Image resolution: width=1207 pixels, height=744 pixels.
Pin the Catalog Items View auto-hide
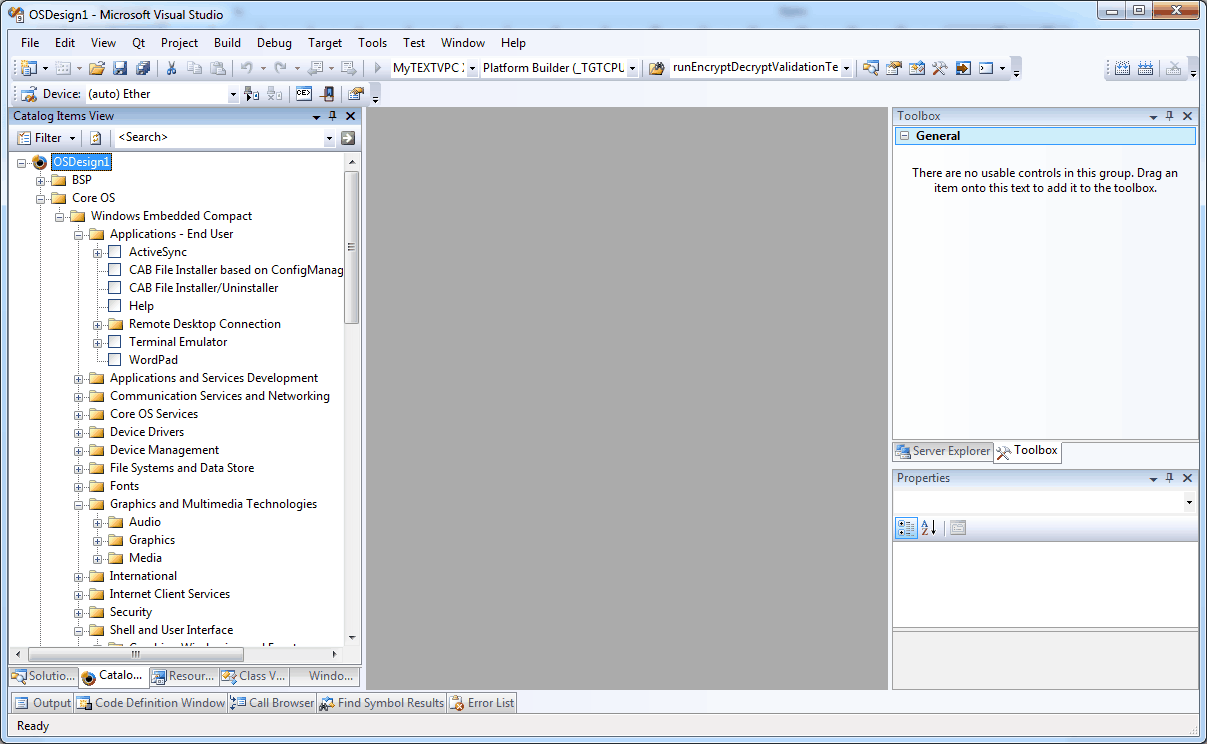pos(332,116)
